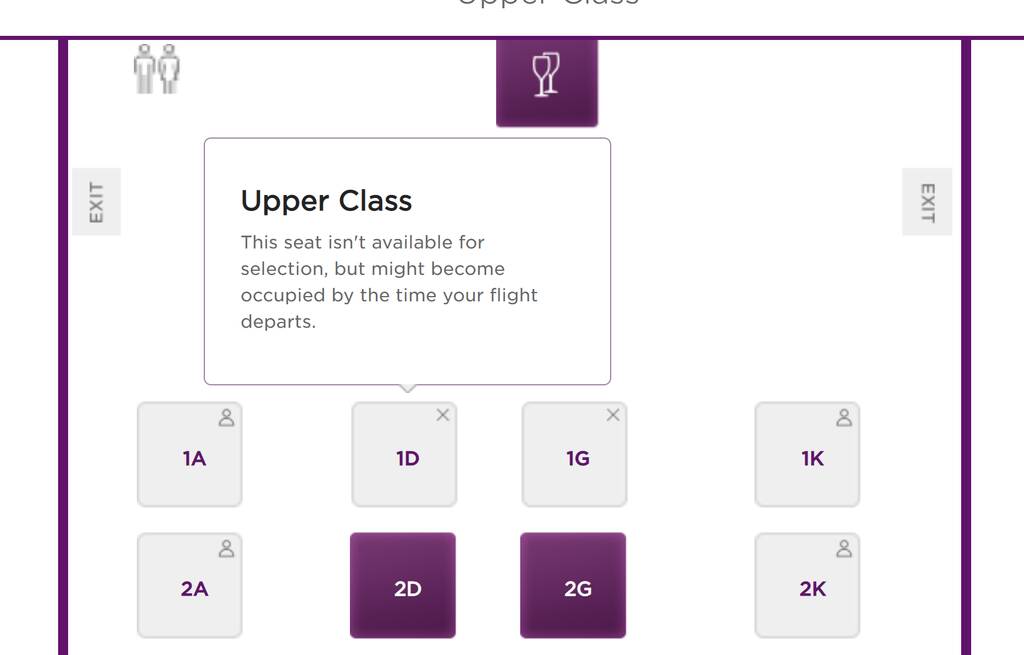Viewport: 1024px width, 655px height.
Task: Select available seat 2D
Action: pyautogui.click(x=403, y=585)
